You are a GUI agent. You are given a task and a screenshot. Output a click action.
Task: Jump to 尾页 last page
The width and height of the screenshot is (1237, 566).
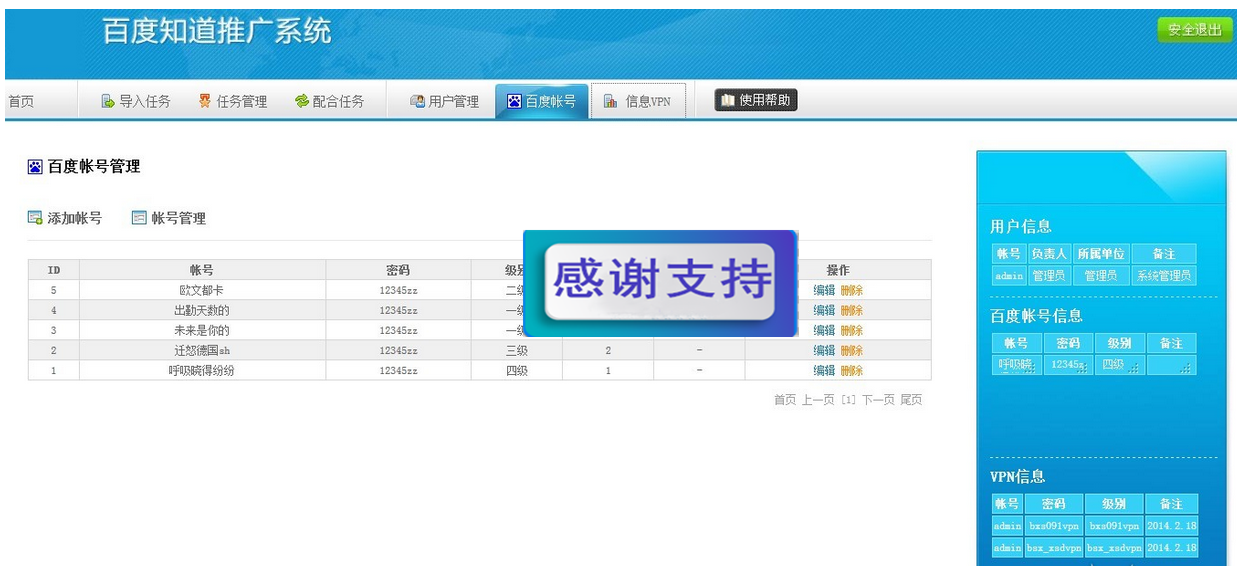[x=911, y=400]
